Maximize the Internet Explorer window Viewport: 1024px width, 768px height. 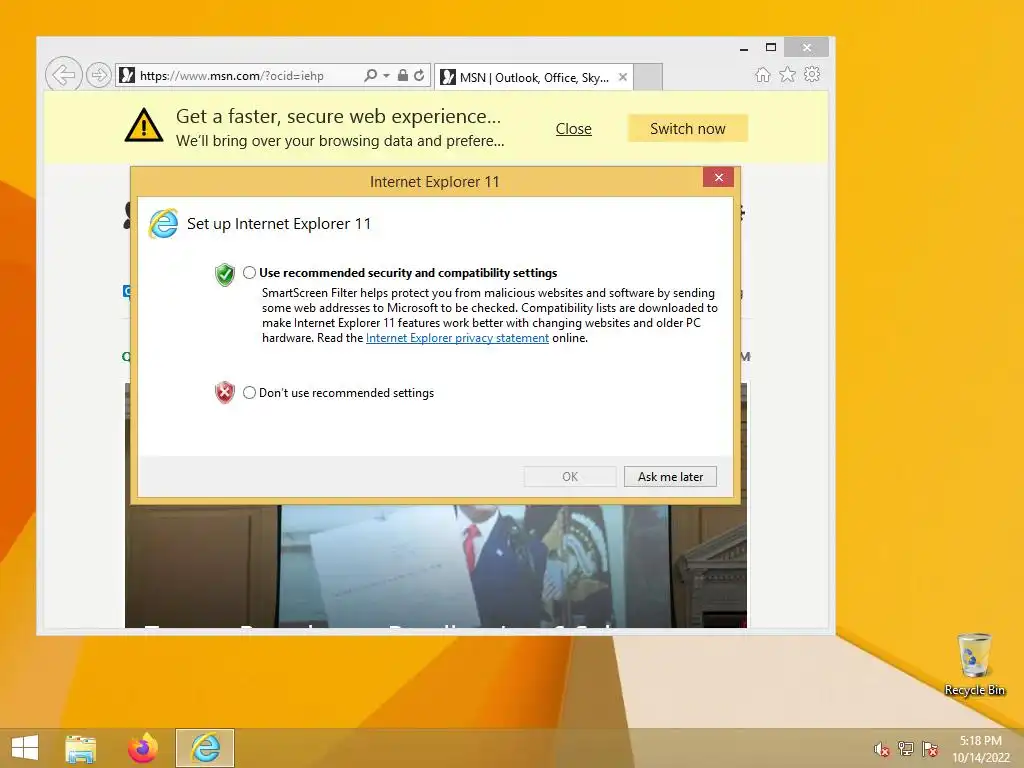[771, 48]
